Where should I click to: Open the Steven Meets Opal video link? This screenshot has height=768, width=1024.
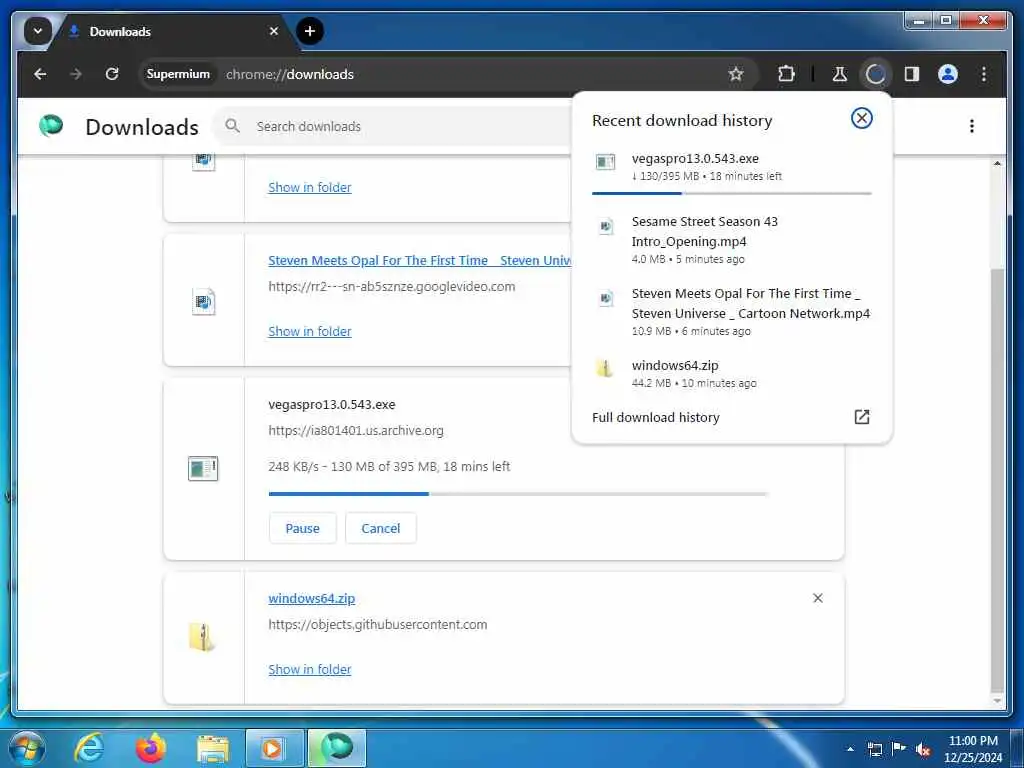click(x=420, y=260)
